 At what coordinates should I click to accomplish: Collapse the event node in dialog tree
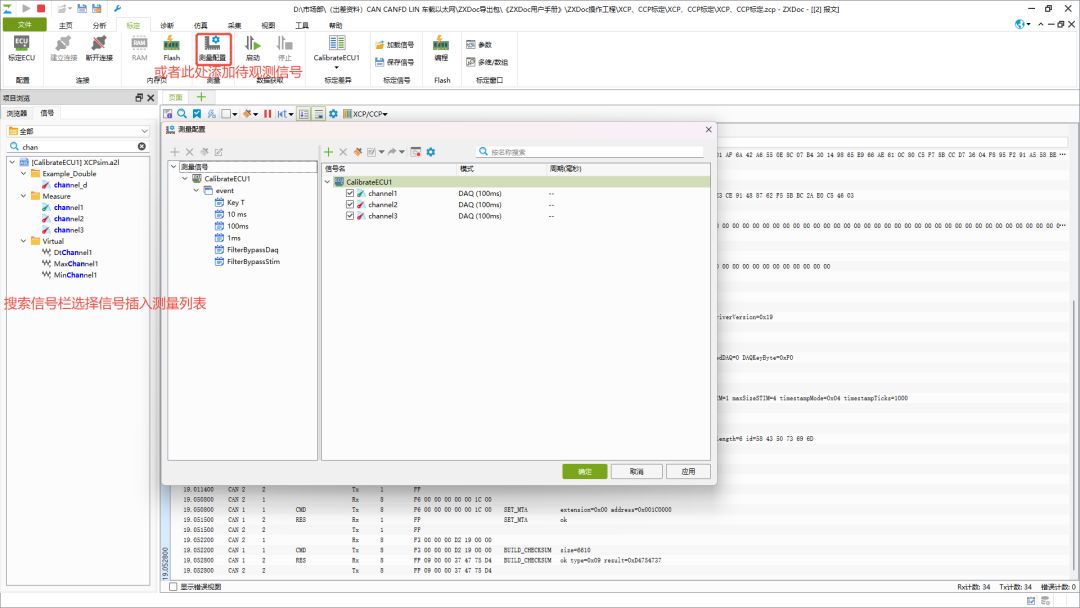pyautogui.click(x=196, y=191)
